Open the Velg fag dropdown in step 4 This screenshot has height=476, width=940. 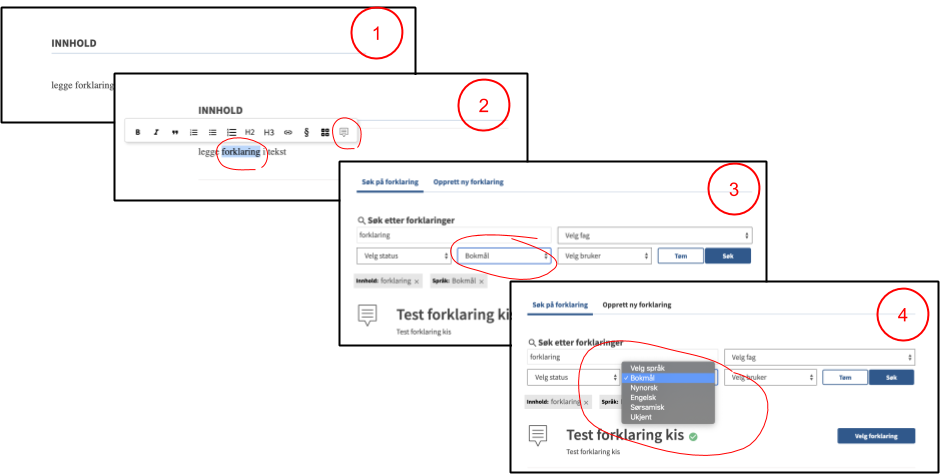click(x=819, y=357)
